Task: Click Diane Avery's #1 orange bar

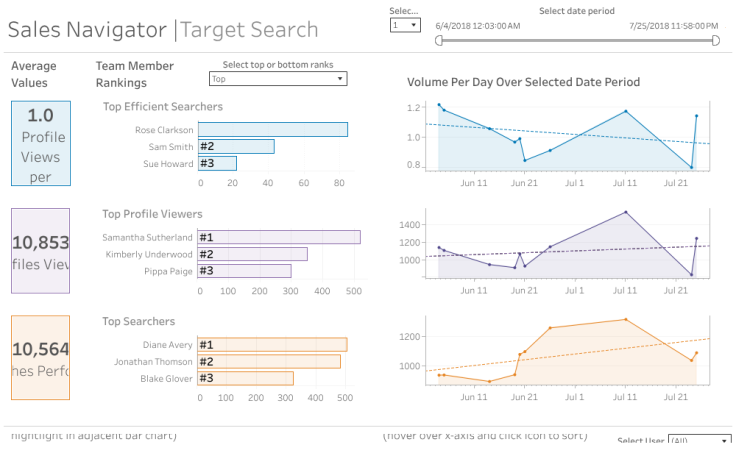Action: (272, 345)
